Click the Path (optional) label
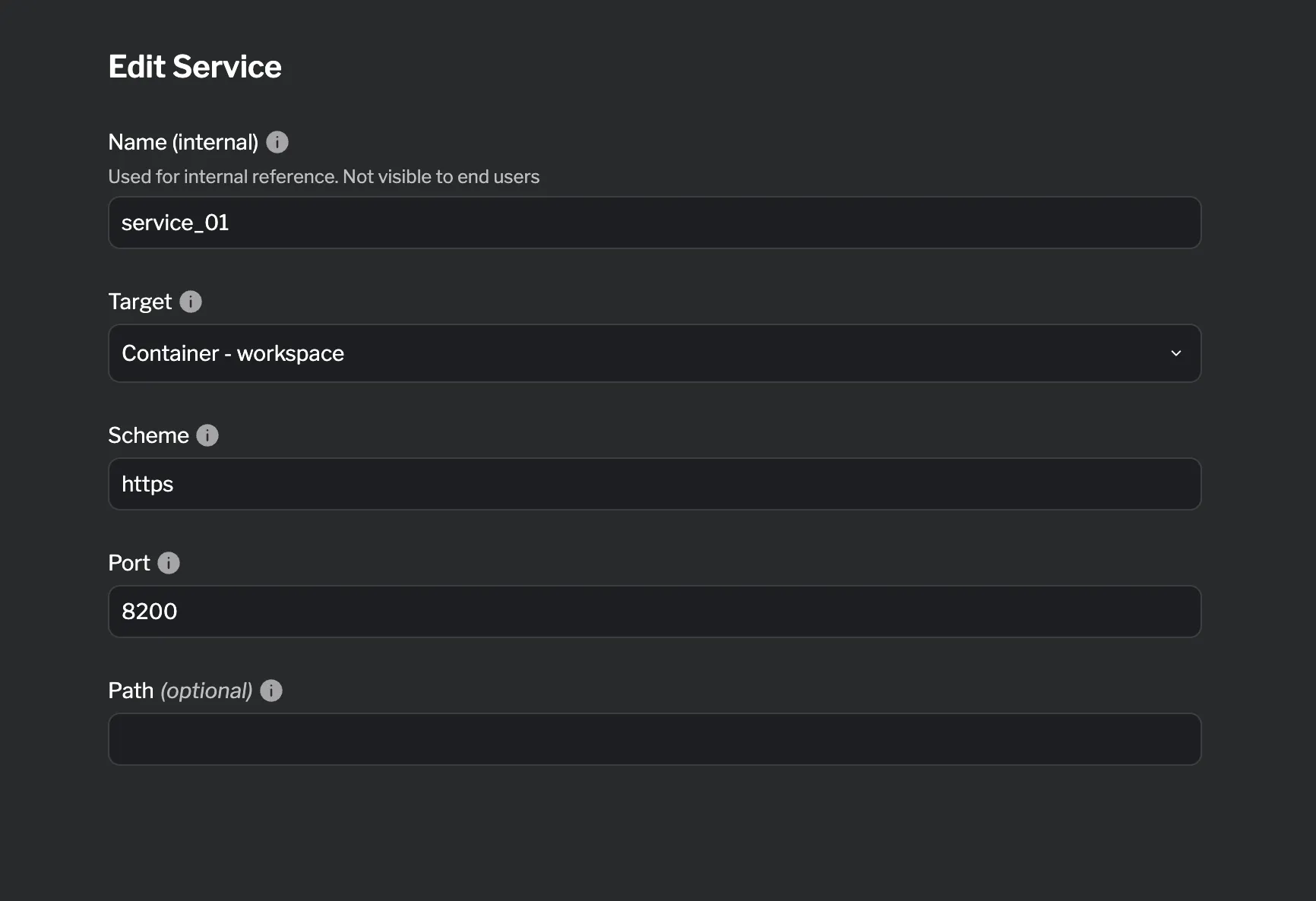The image size is (1316, 901). [x=180, y=690]
